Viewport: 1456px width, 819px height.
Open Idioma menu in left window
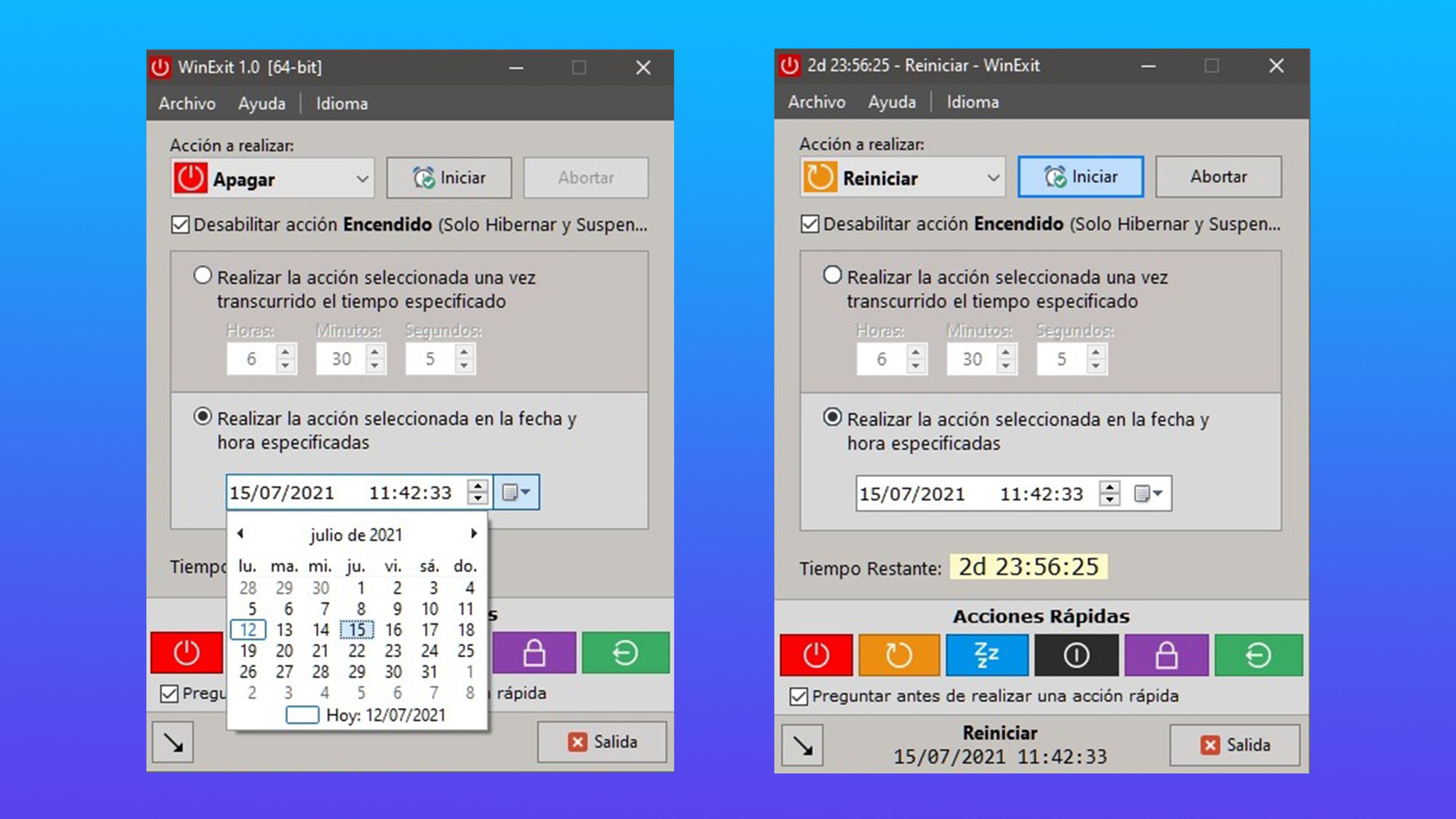click(342, 104)
